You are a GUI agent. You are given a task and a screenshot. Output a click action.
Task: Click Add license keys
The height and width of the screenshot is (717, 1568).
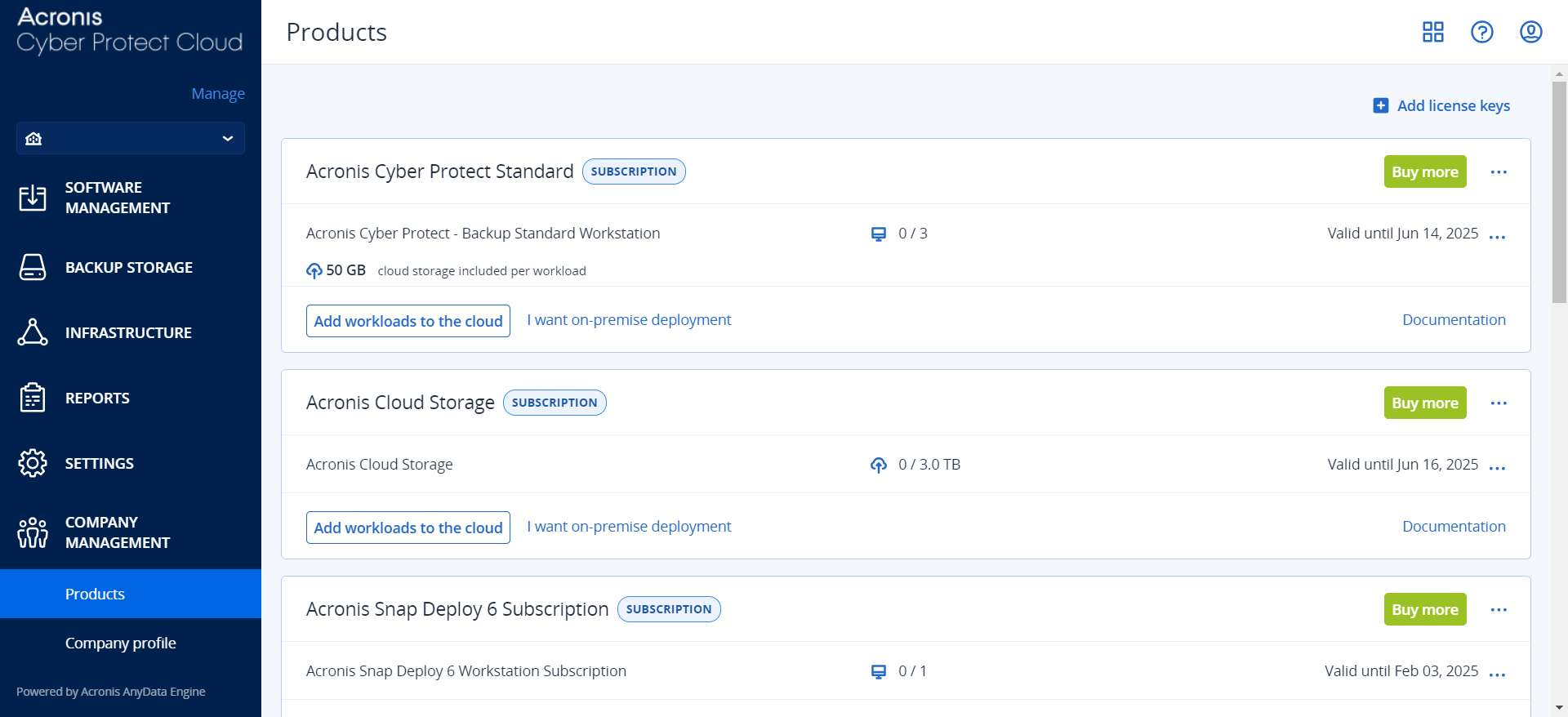pos(1441,105)
